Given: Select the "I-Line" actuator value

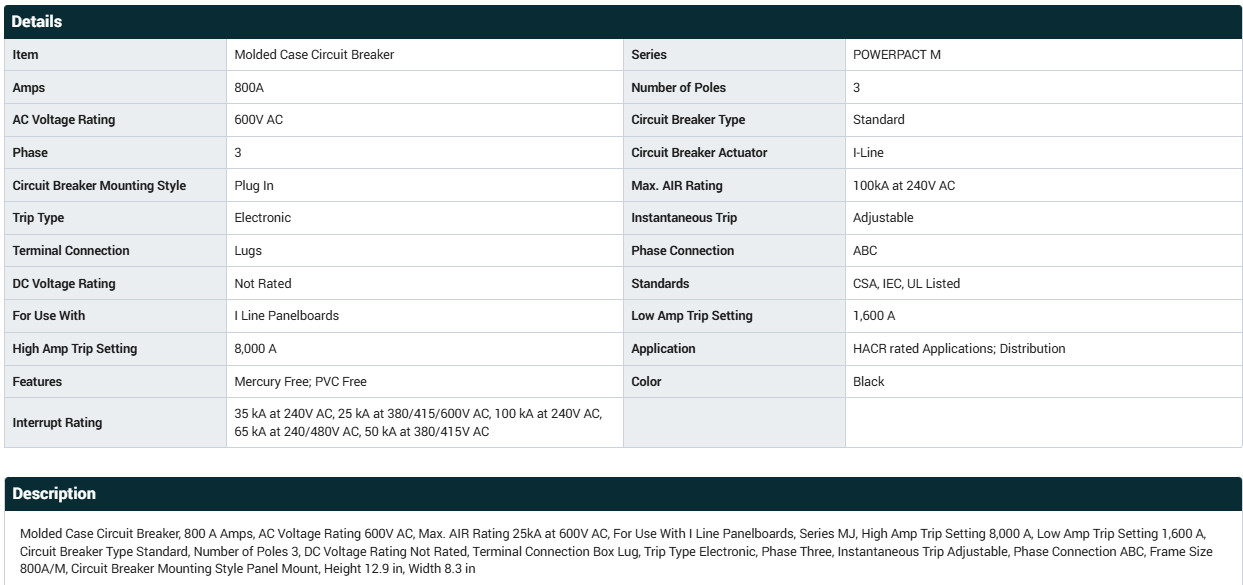Looking at the screenshot, I should click(x=868, y=153).
